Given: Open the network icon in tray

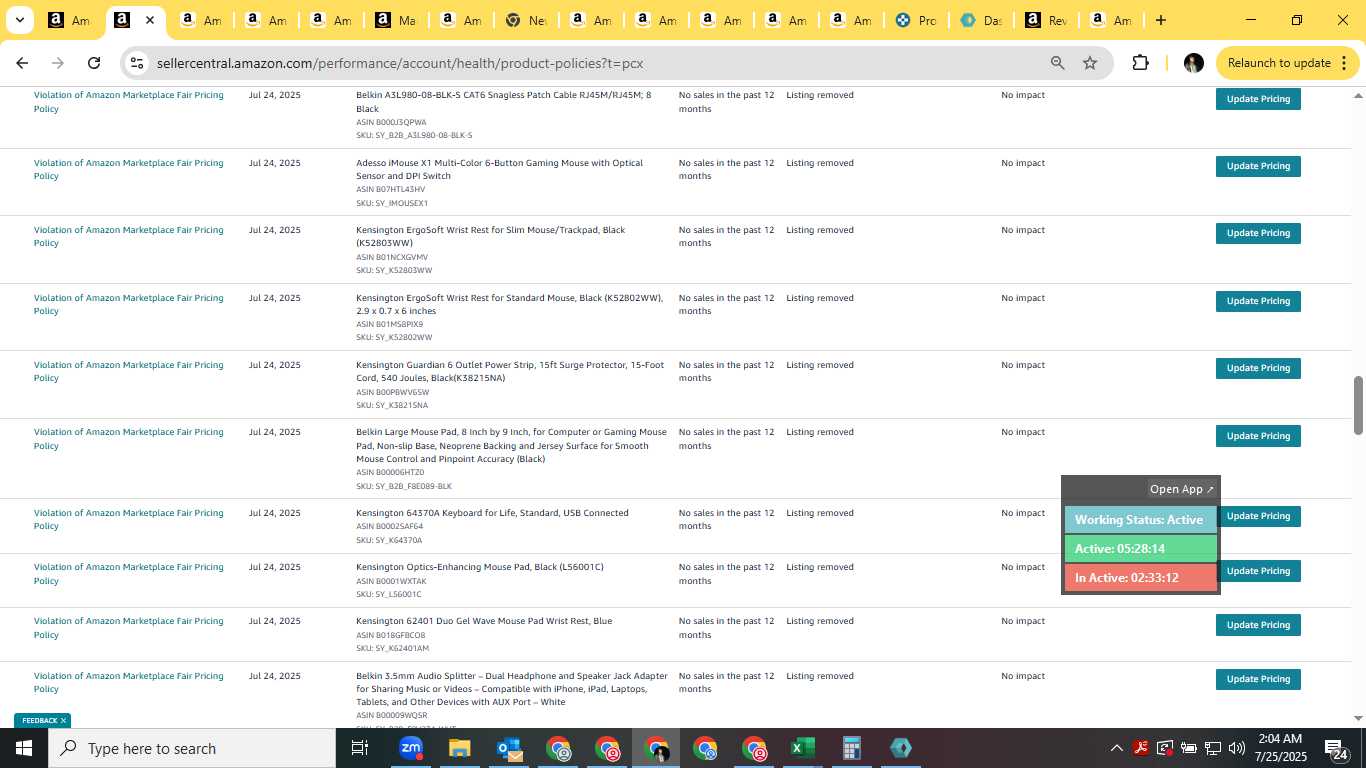Looking at the screenshot, I should pos(1213,748).
